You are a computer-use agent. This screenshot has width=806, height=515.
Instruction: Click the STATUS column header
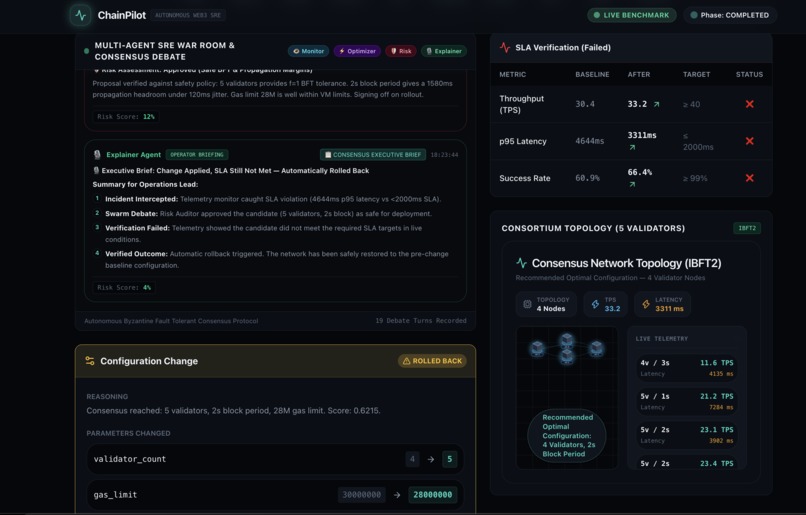click(x=749, y=75)
